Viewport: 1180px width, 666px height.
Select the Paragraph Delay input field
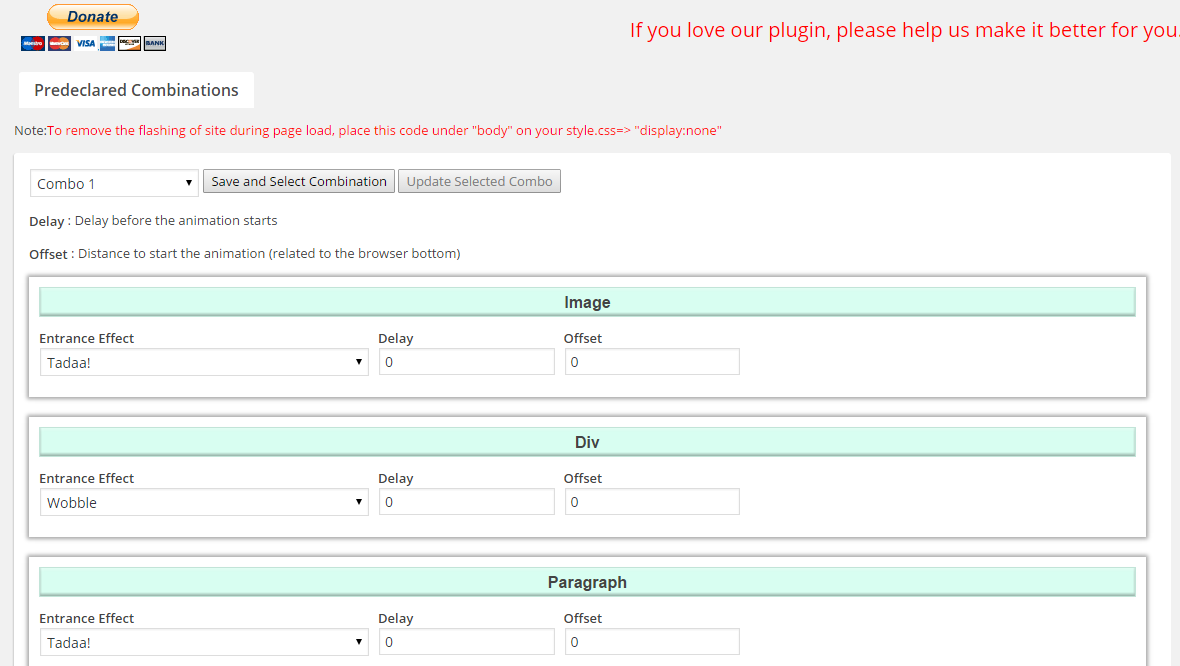pos(467,642)
